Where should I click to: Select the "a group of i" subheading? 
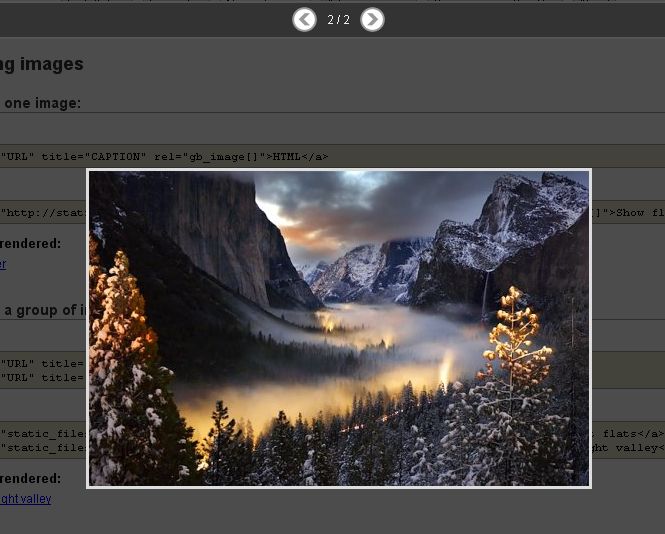tap(44, 310)
